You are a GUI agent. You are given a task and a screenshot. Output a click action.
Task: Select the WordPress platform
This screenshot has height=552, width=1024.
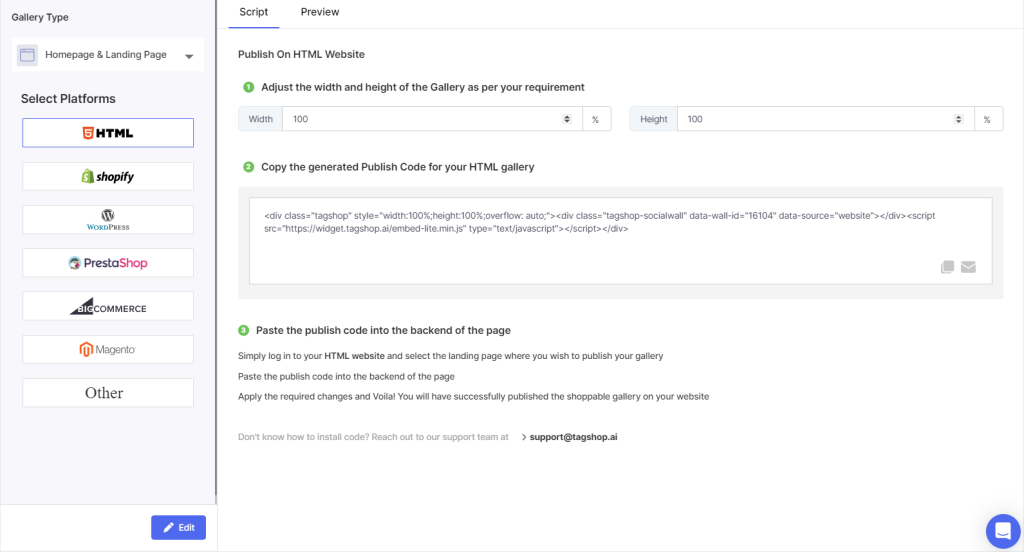click(x=108, y=219)
